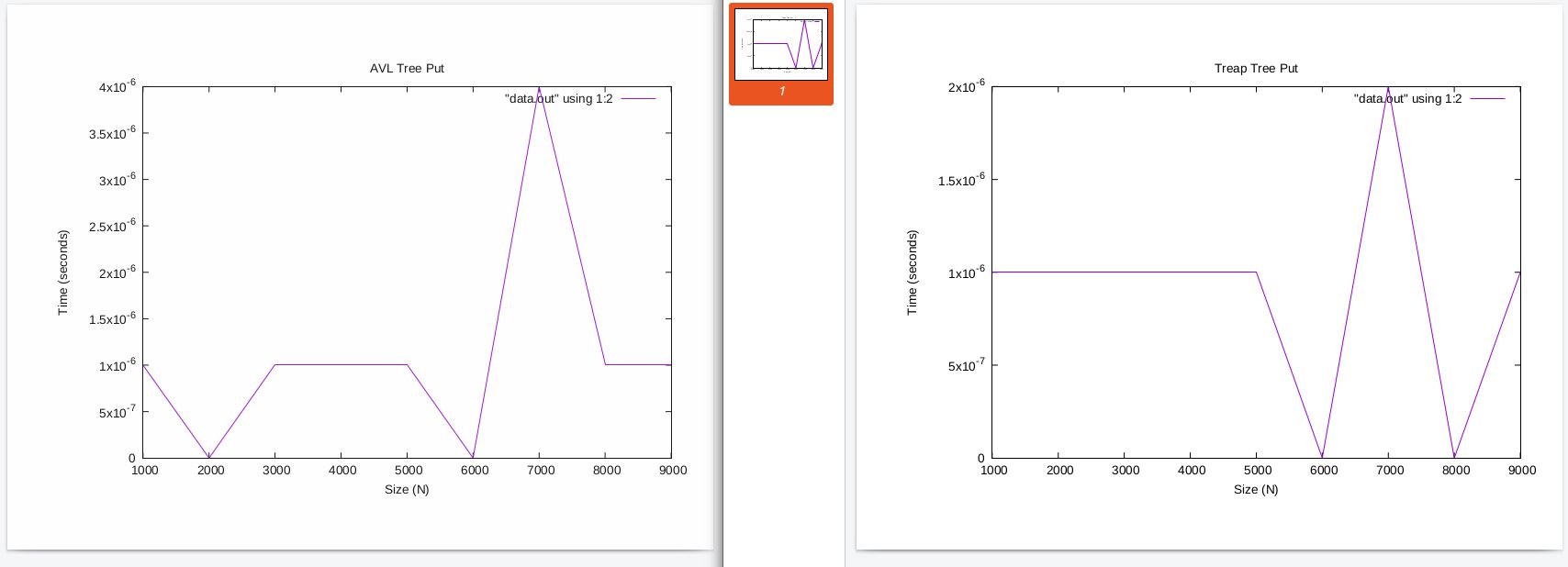Click 'Size (N)' axis label under AVL plot
This screenshot has width=1568, height=567.
click(407, 489)
